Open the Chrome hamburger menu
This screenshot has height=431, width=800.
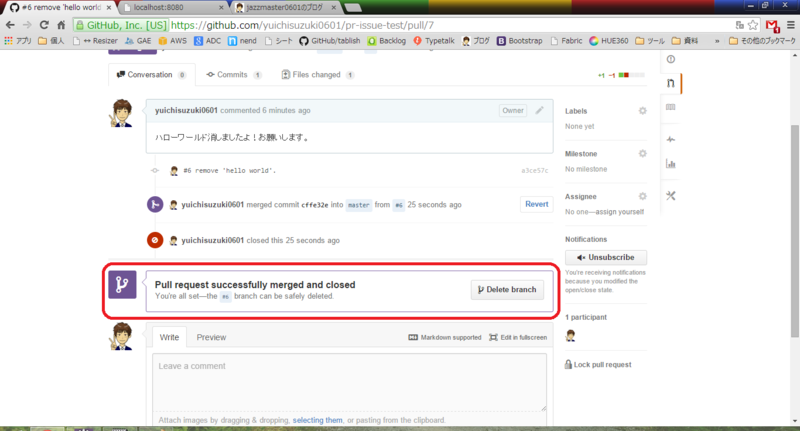click(791, 25)
